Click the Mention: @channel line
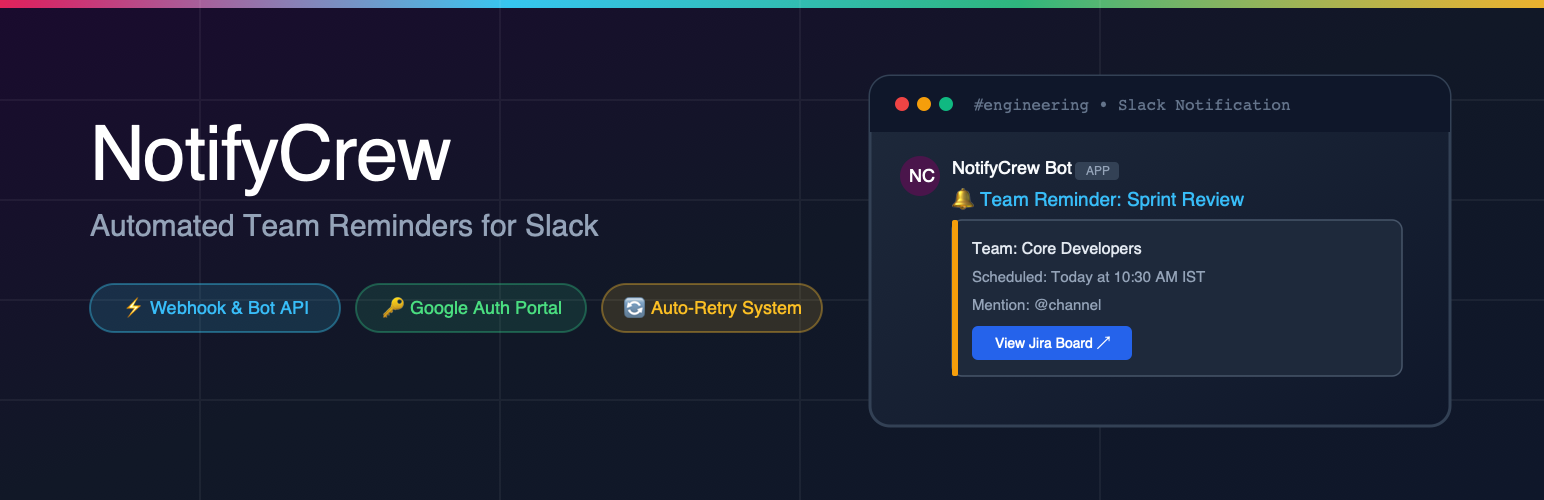This screenshot has height=500, width=1544. pyautogui.click(x=1037, y=305)
